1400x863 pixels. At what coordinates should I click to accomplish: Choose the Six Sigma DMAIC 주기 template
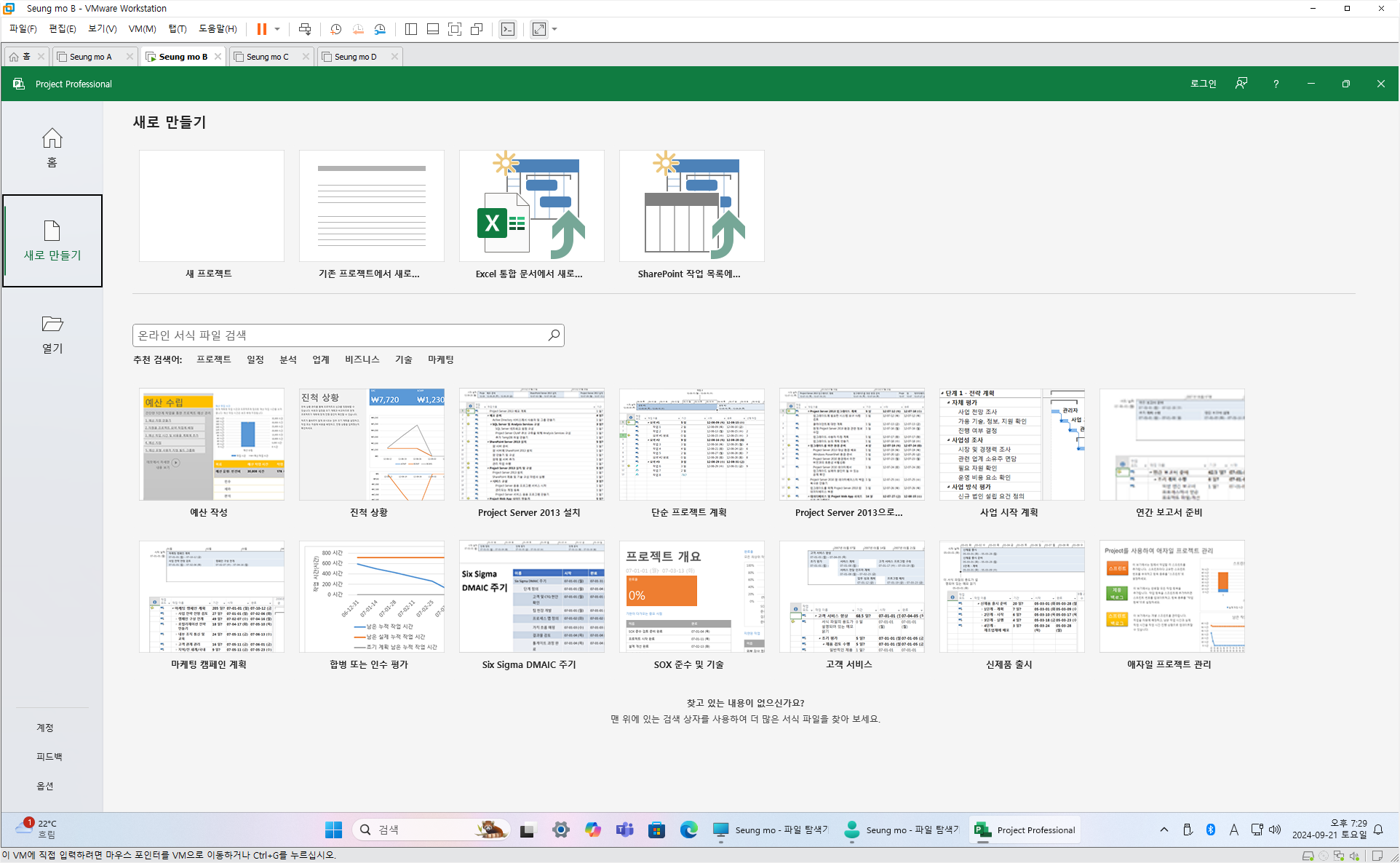531,597
